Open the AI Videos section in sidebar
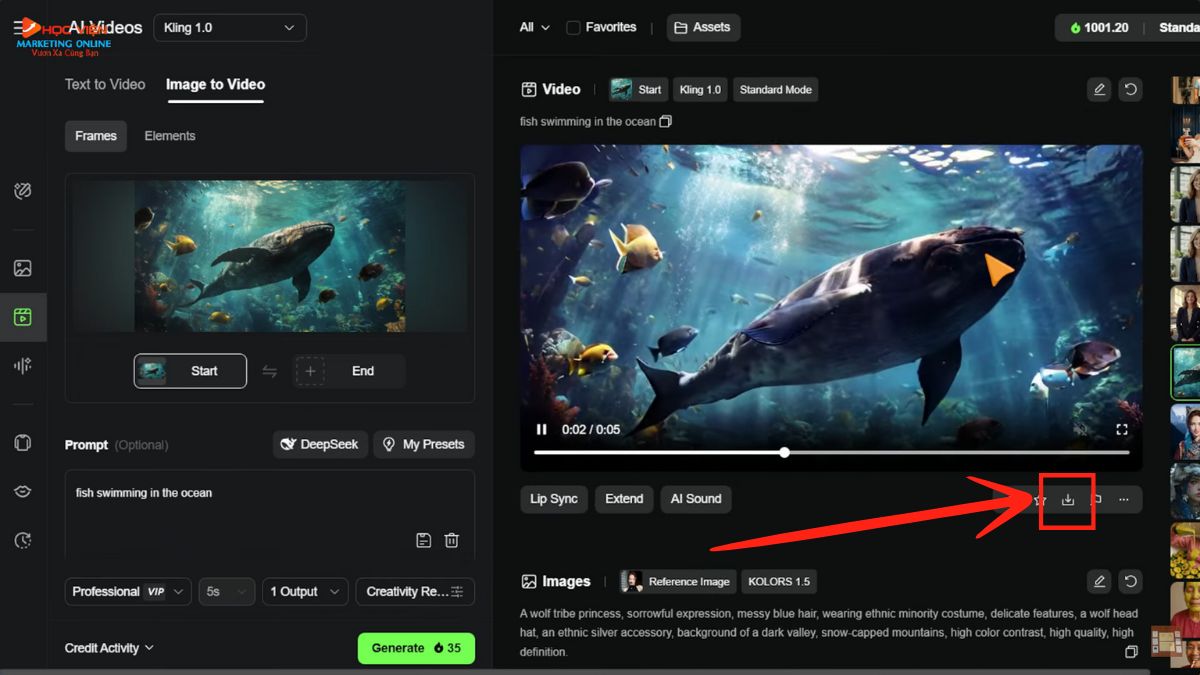Viewport: 1200px width, 675px height. pos(23,317)
